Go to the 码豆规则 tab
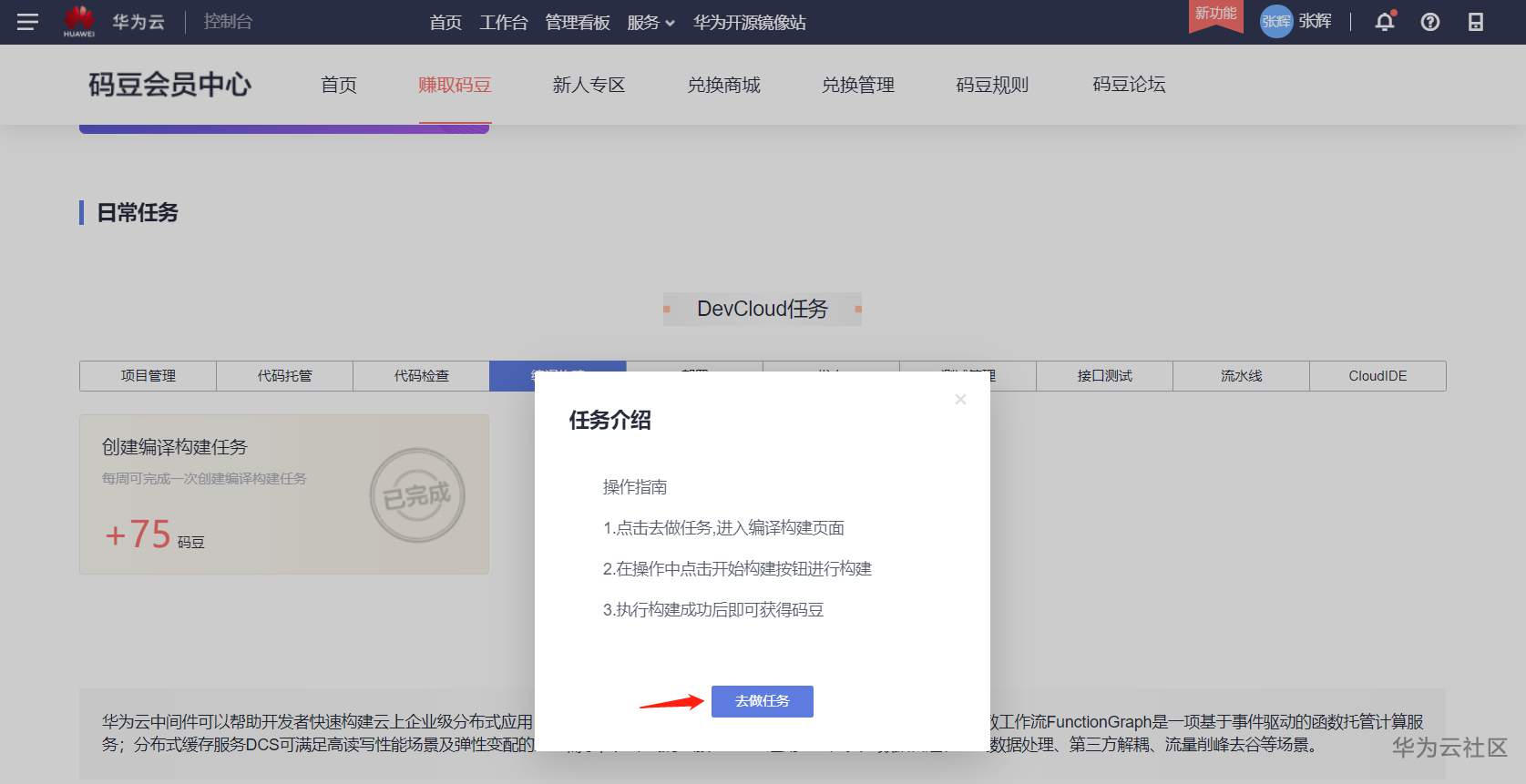1526x784 pixels. click(992, 85)
